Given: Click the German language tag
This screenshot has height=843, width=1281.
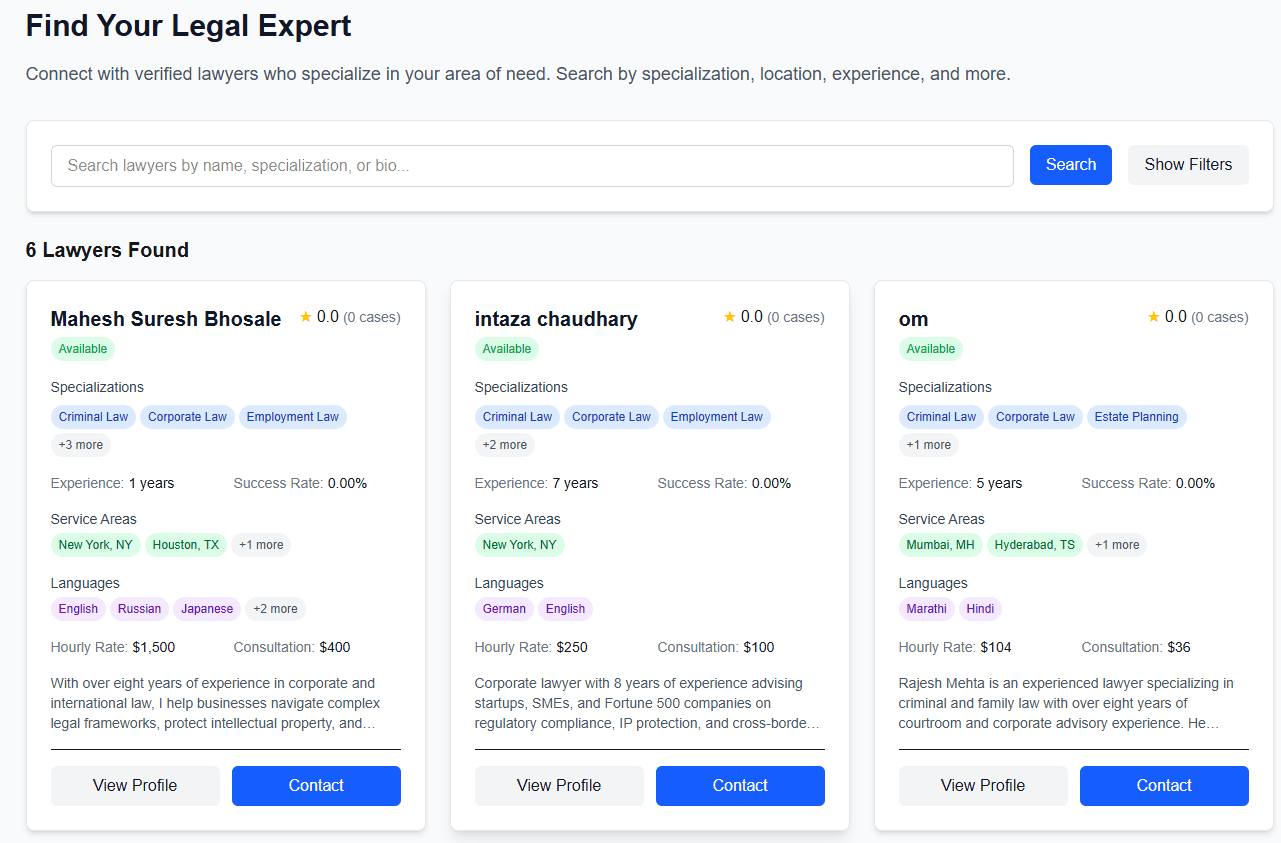Looking at the screenshot, I should pos(504,609).
